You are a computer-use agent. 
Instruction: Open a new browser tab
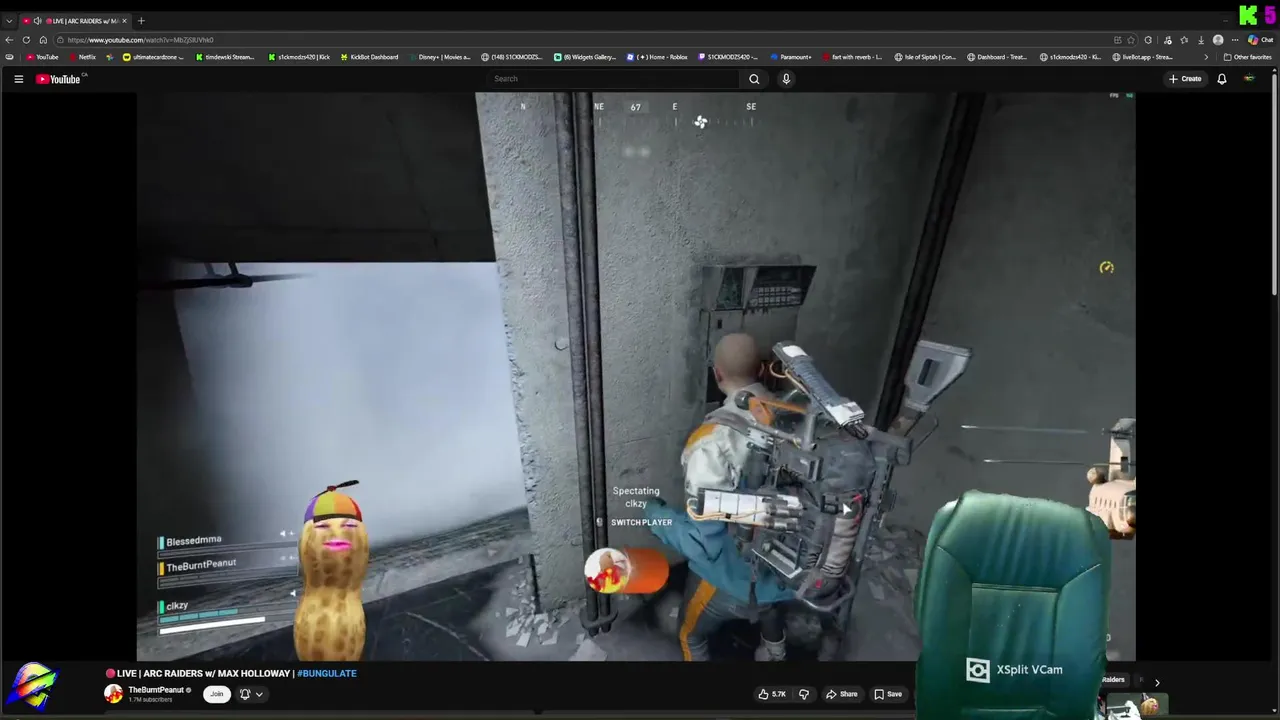pos(141,20)
